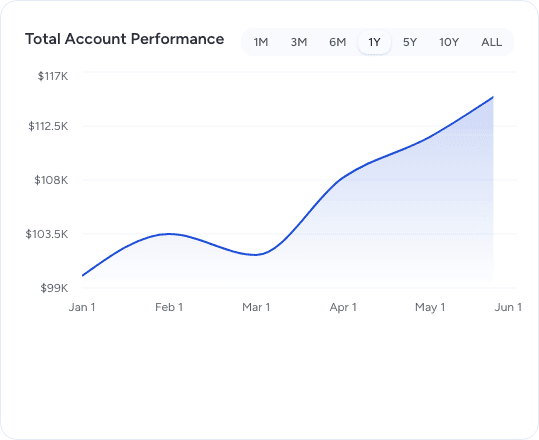Click the $103.5K axis label
This screenshot has height=440, width=539.
tap(47, 234)
